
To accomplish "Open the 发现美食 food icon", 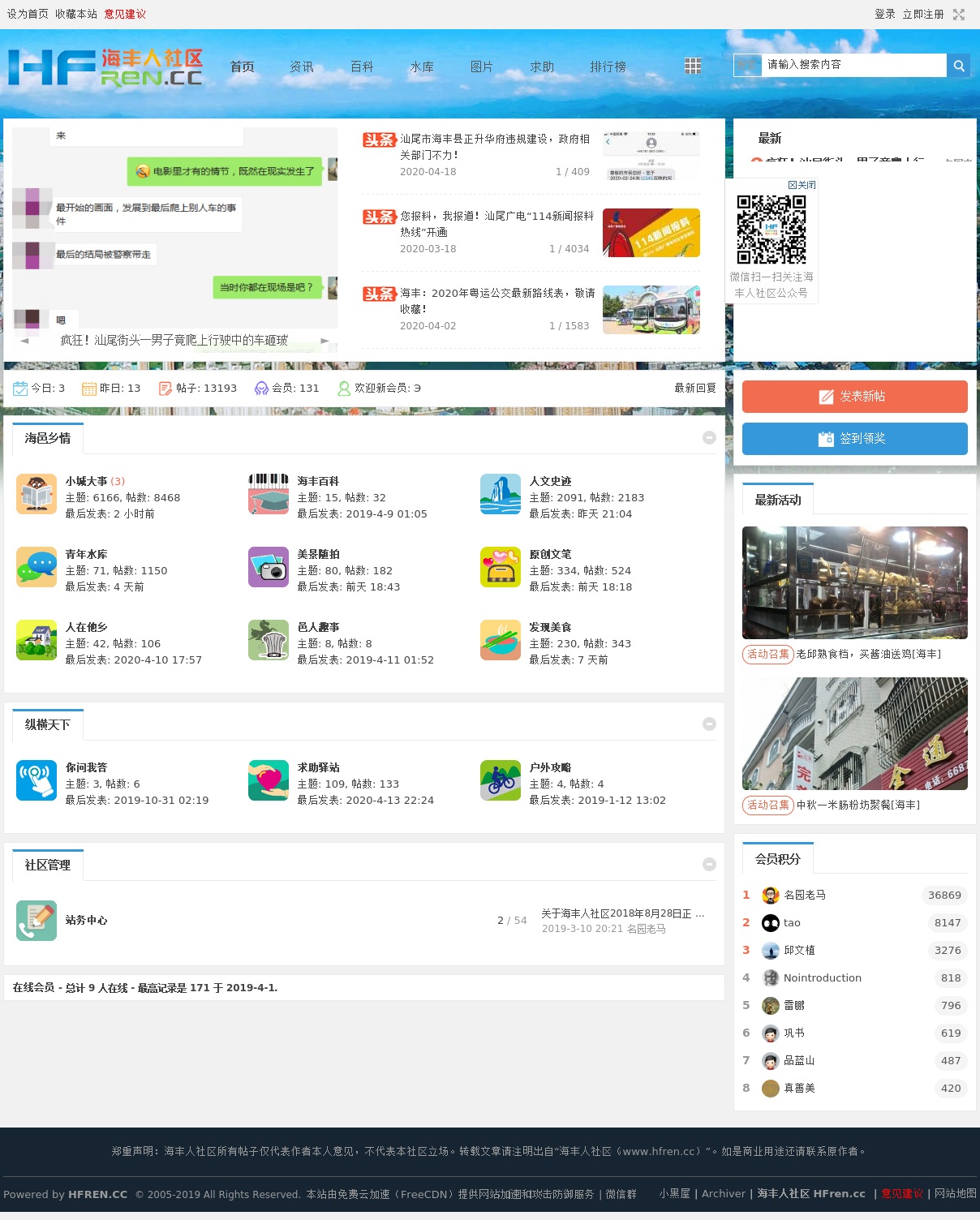I will pos(501,640).
